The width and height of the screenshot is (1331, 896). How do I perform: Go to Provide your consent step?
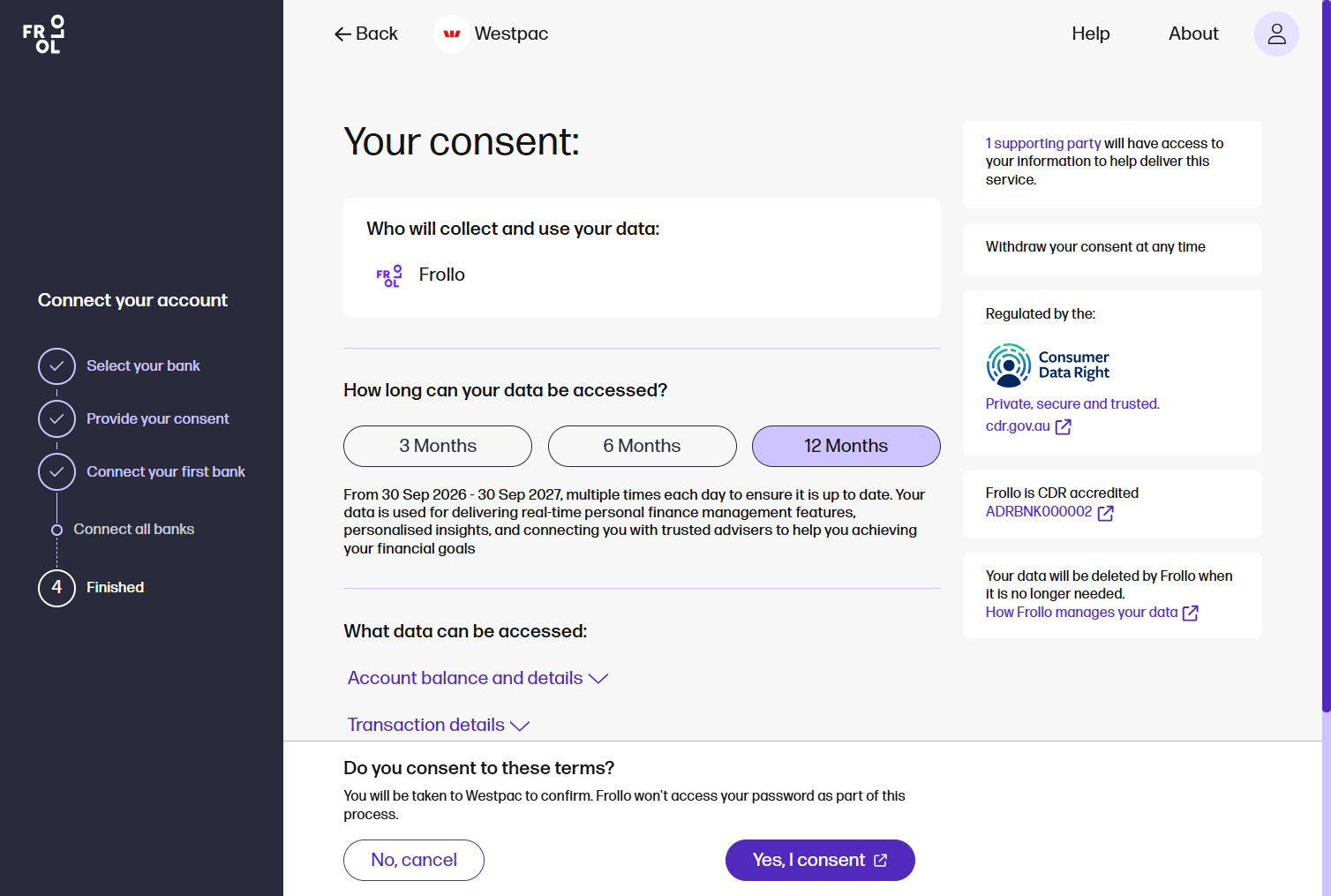[x=158, y=418]
